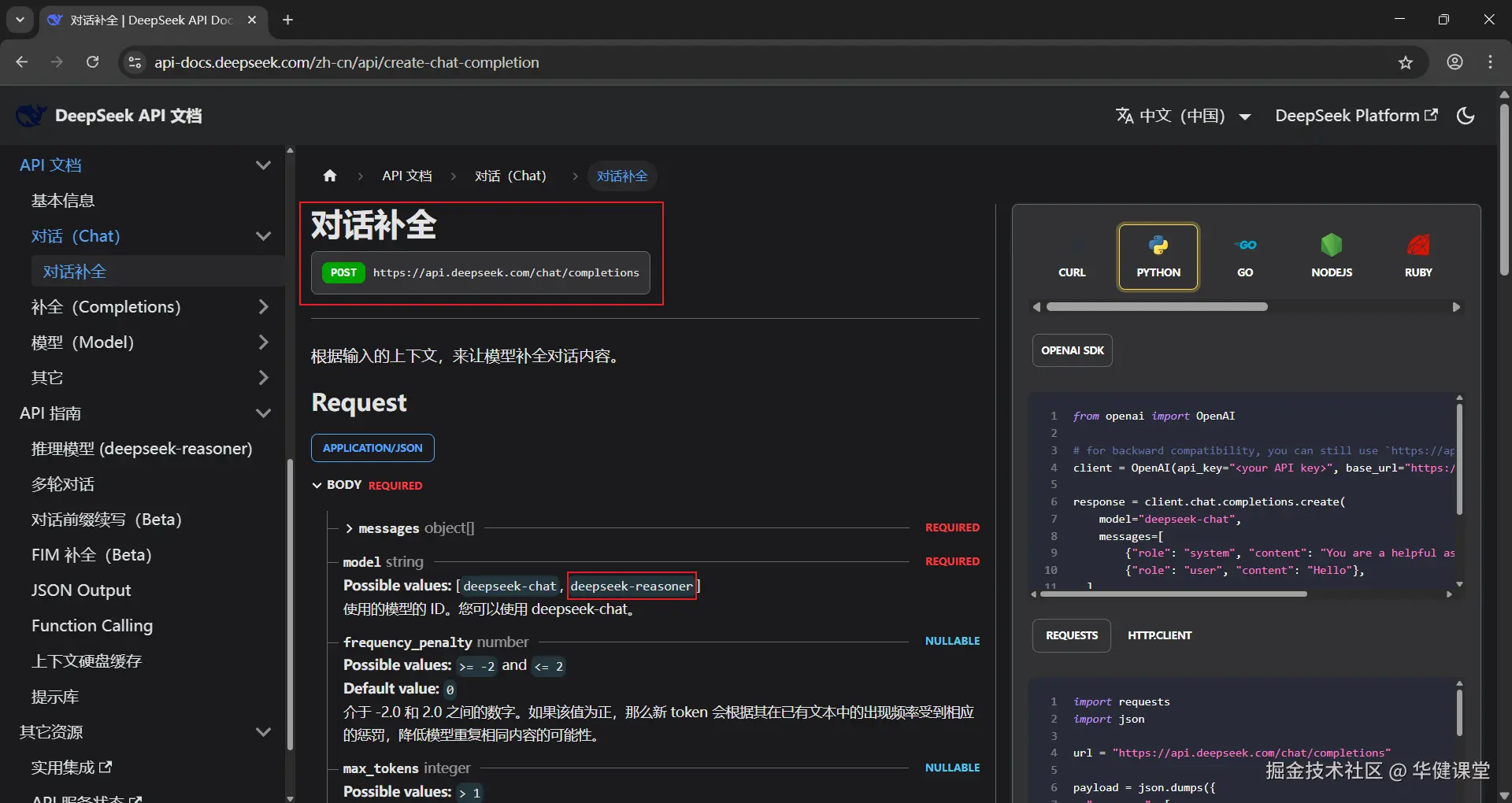Open JSON Output guide
Screen dimensions: 1512x803
click(81, 590)
